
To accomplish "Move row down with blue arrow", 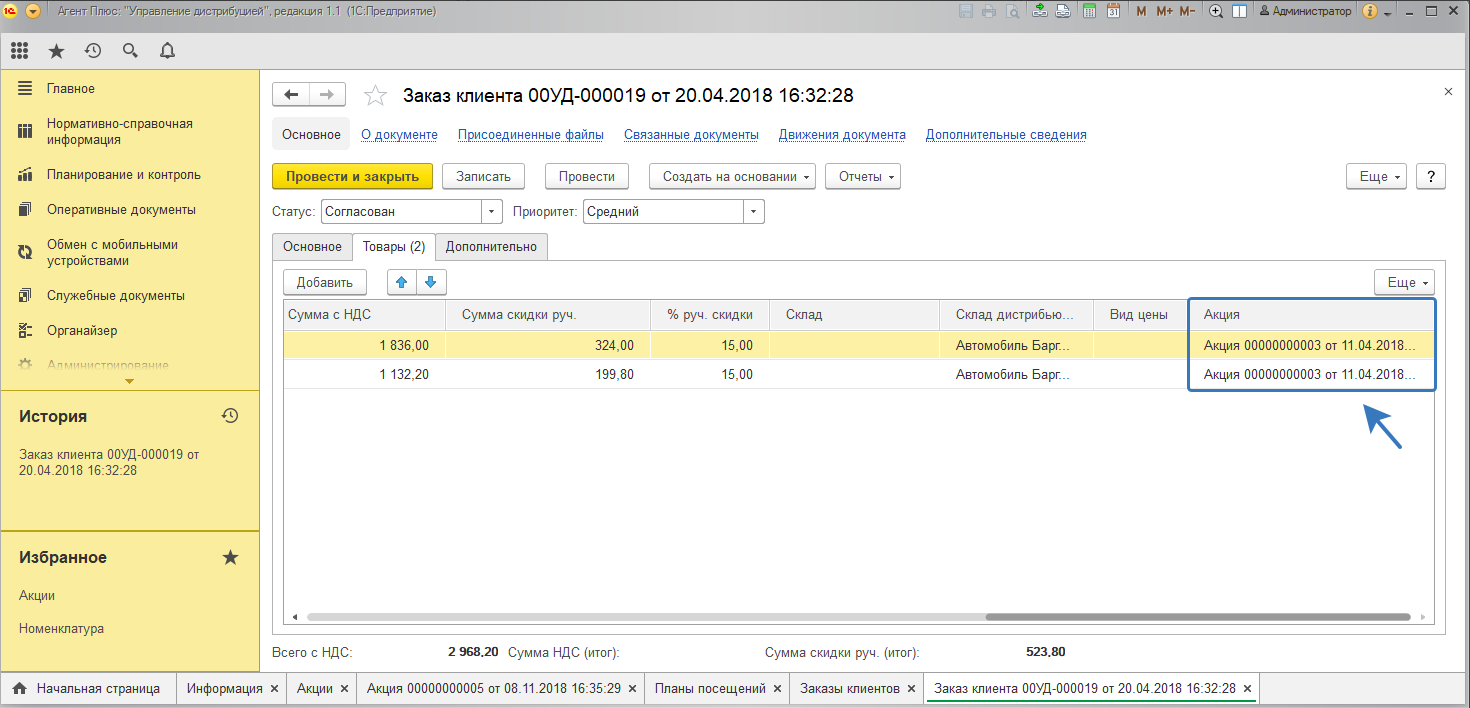I will point(431,282).
